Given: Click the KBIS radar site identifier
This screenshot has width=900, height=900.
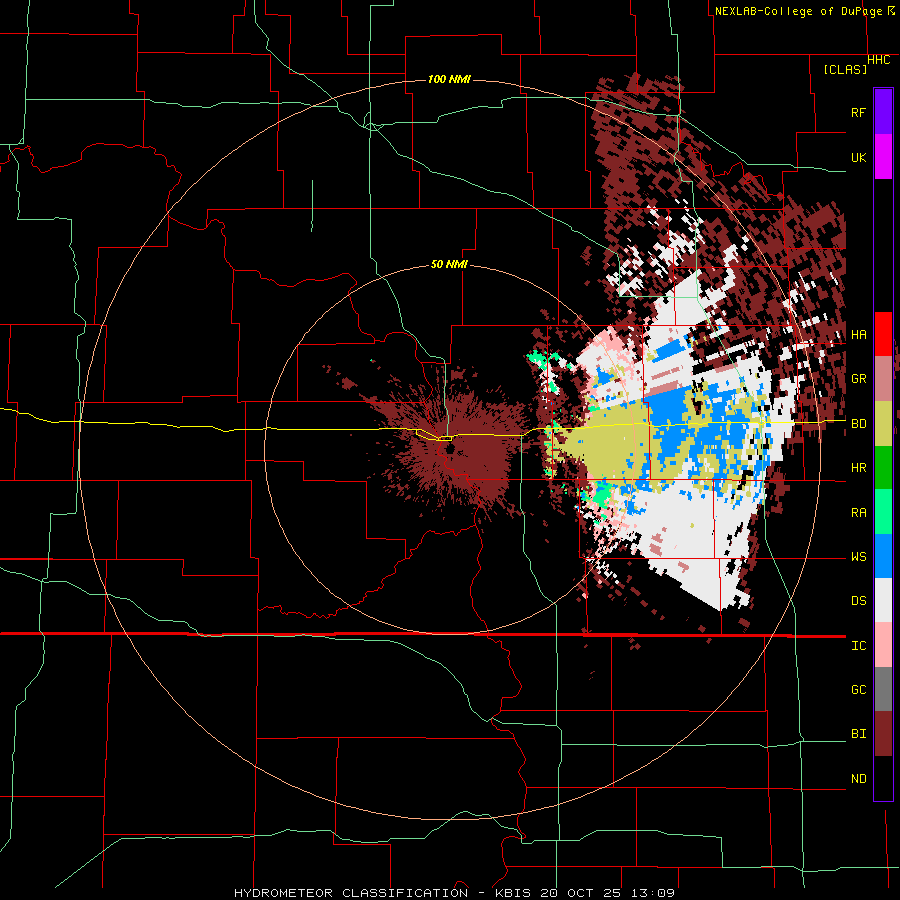Looking at the screenshot, I should click(515, 893).
